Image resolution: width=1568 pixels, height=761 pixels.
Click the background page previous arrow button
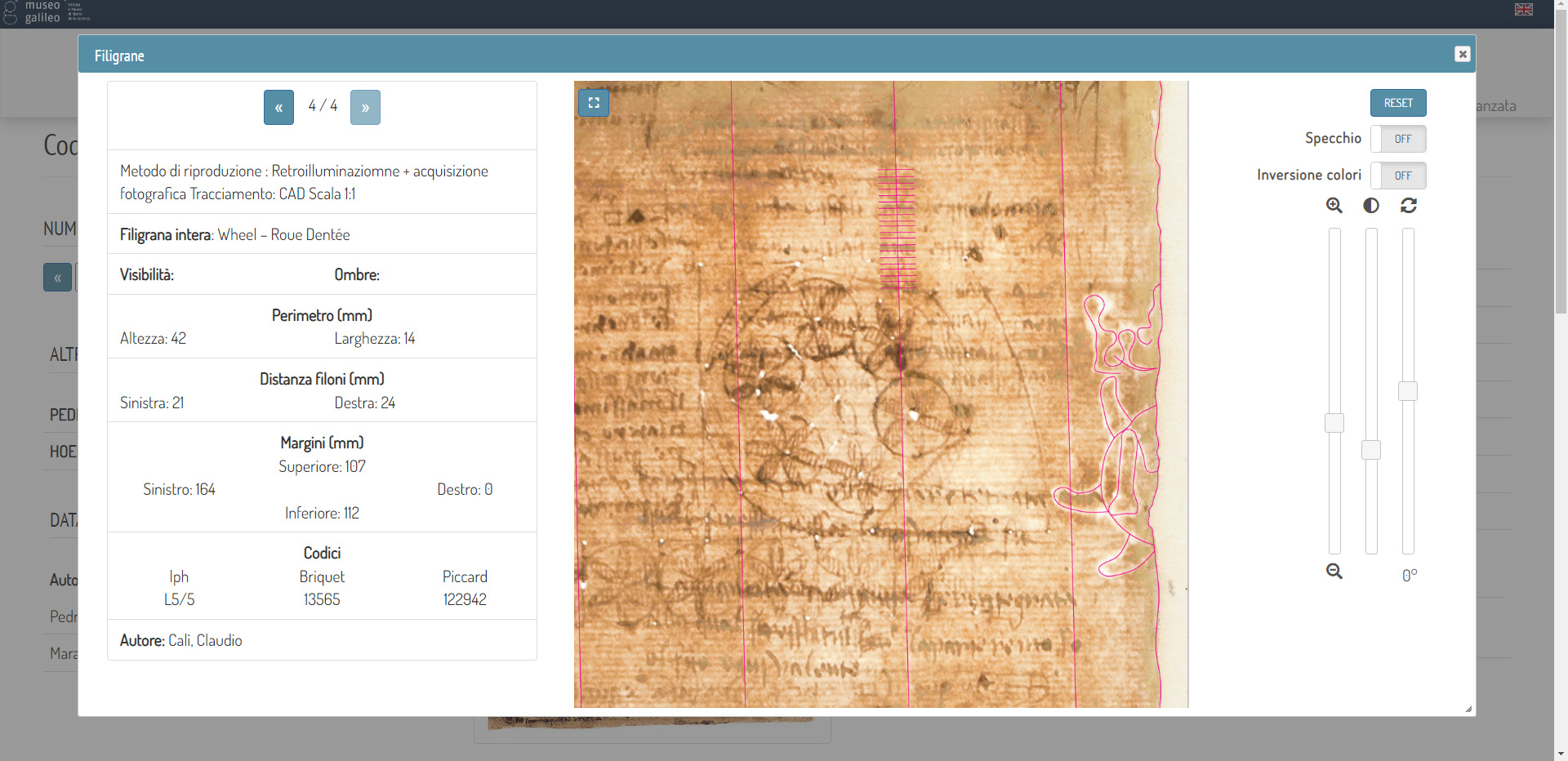57,278
